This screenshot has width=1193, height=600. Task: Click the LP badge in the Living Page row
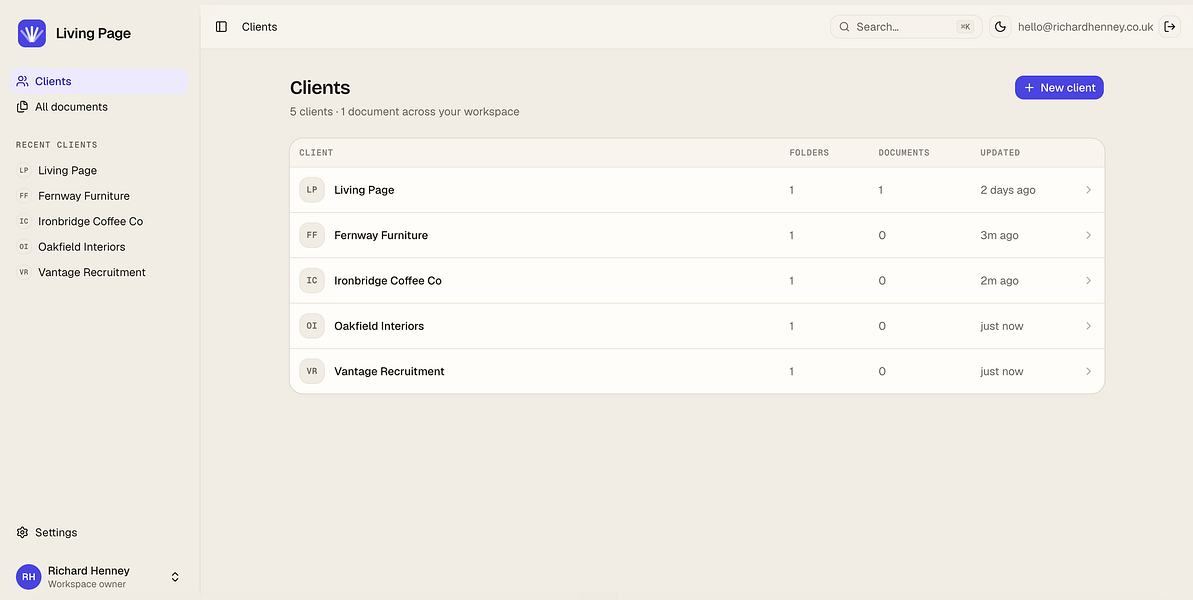point(312,190)
